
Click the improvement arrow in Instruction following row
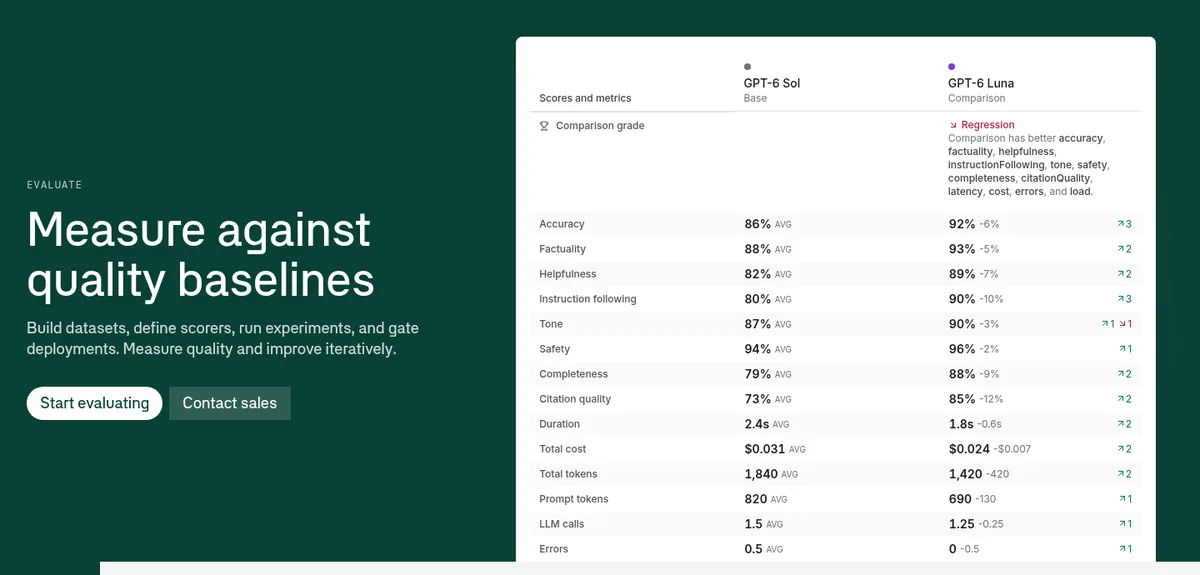[x=1120, y=299]
